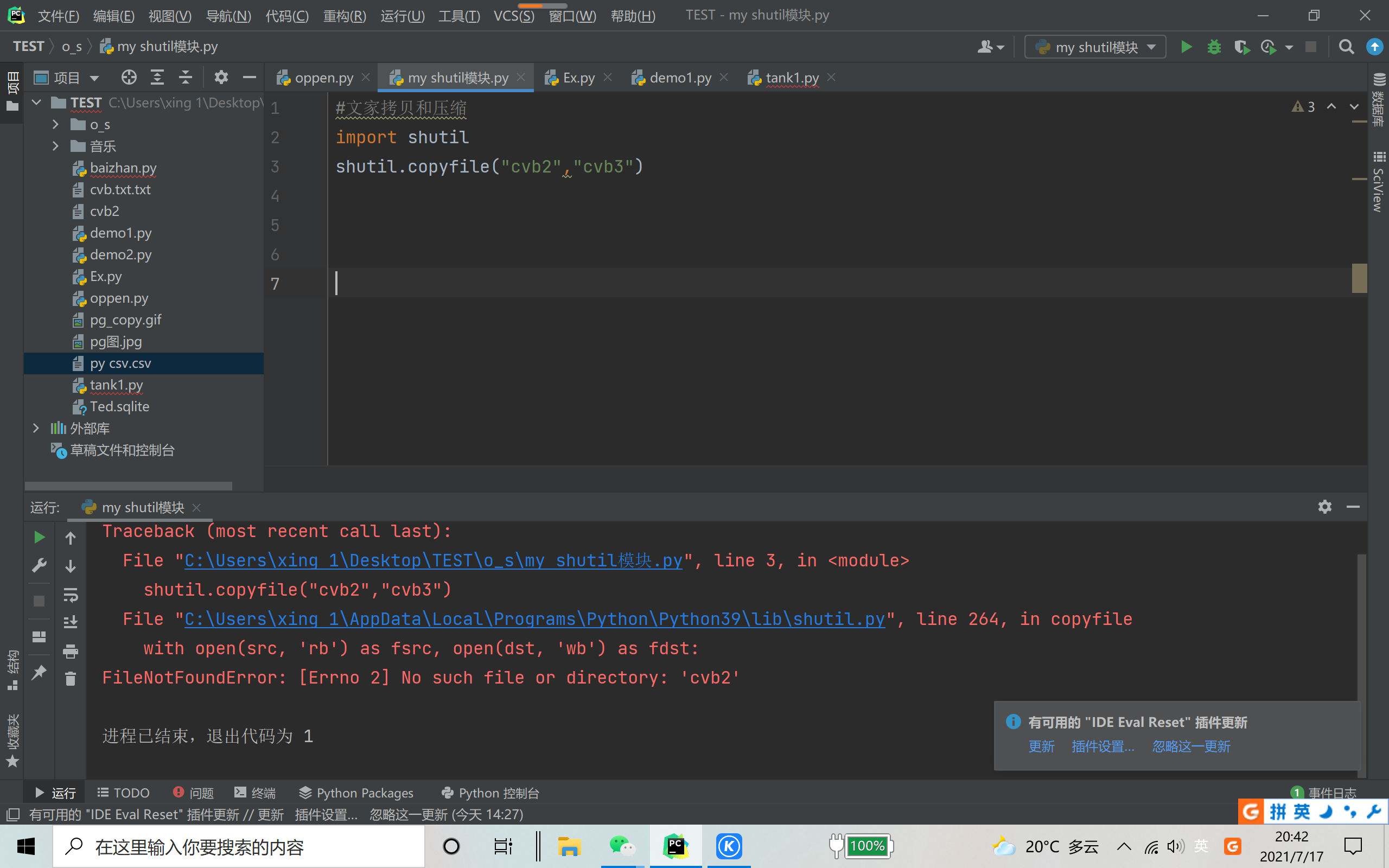Open Windows Start menu
The width and height of the screenshot is (1389, 868).
point(26,846)
